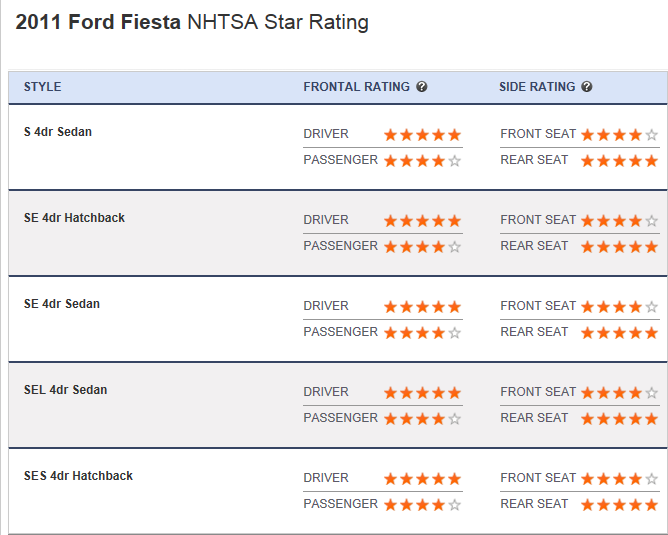Click S 4dr Sedan passenger star rating
The width and height of the screenshot is (668, 535).
(422, 160)
